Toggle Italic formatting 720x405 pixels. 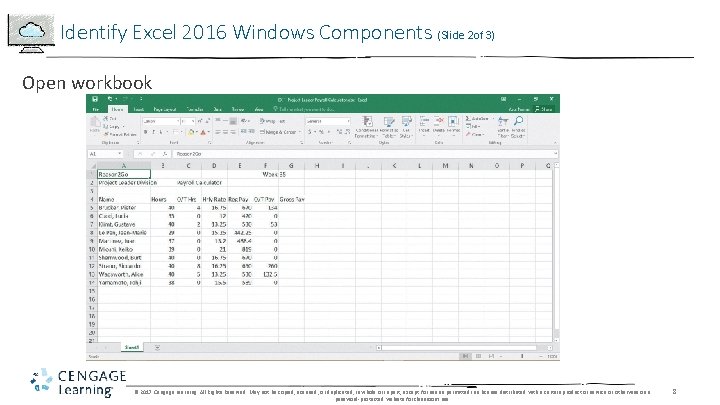pos(154,132)
